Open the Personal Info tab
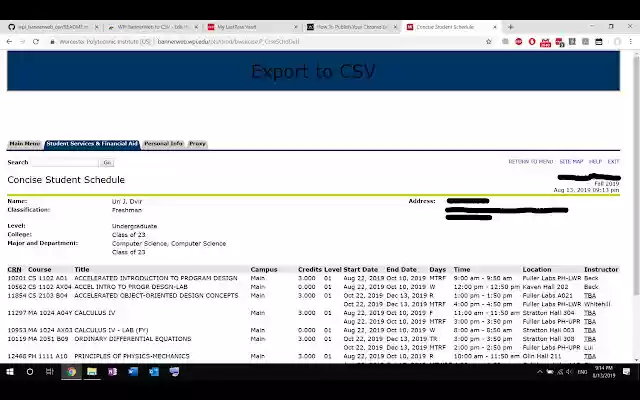This screenshot has width=640, height=400. click(x=163, y=144)
